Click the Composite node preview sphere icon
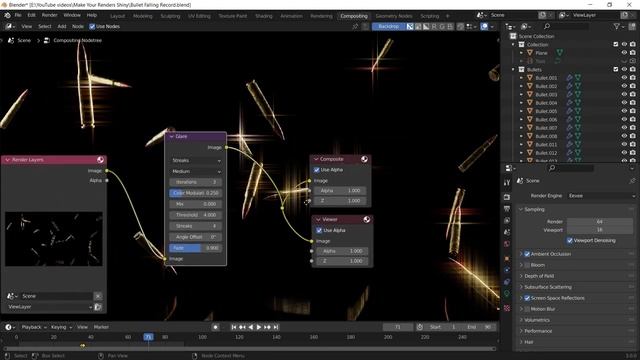This screenshot has width=640, height=360. click(x=364, y=159)
